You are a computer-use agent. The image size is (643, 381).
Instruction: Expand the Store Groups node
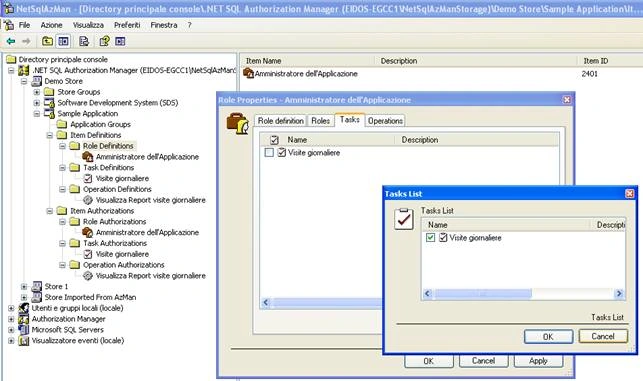tap(36, 92)
